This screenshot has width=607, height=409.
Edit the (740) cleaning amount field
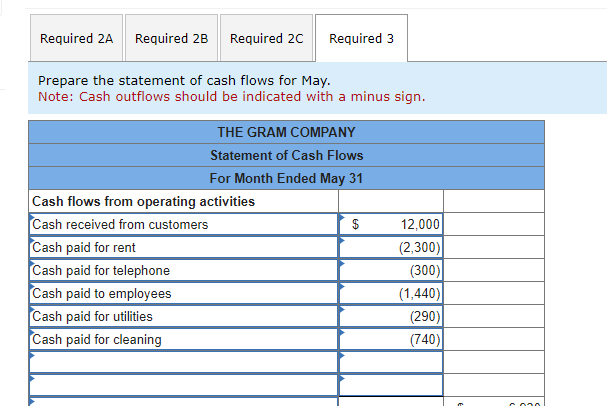[391, 339]
